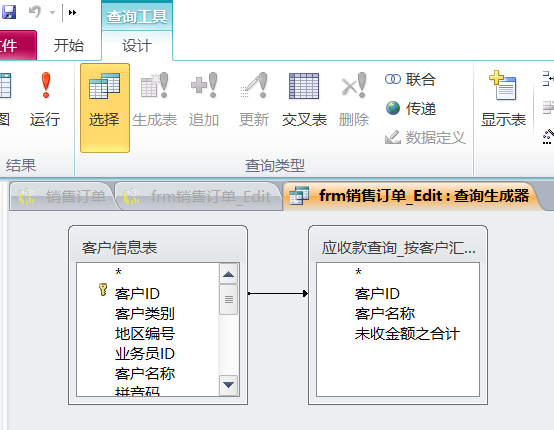Click the 传递 pass-through query button

point(410,108)
